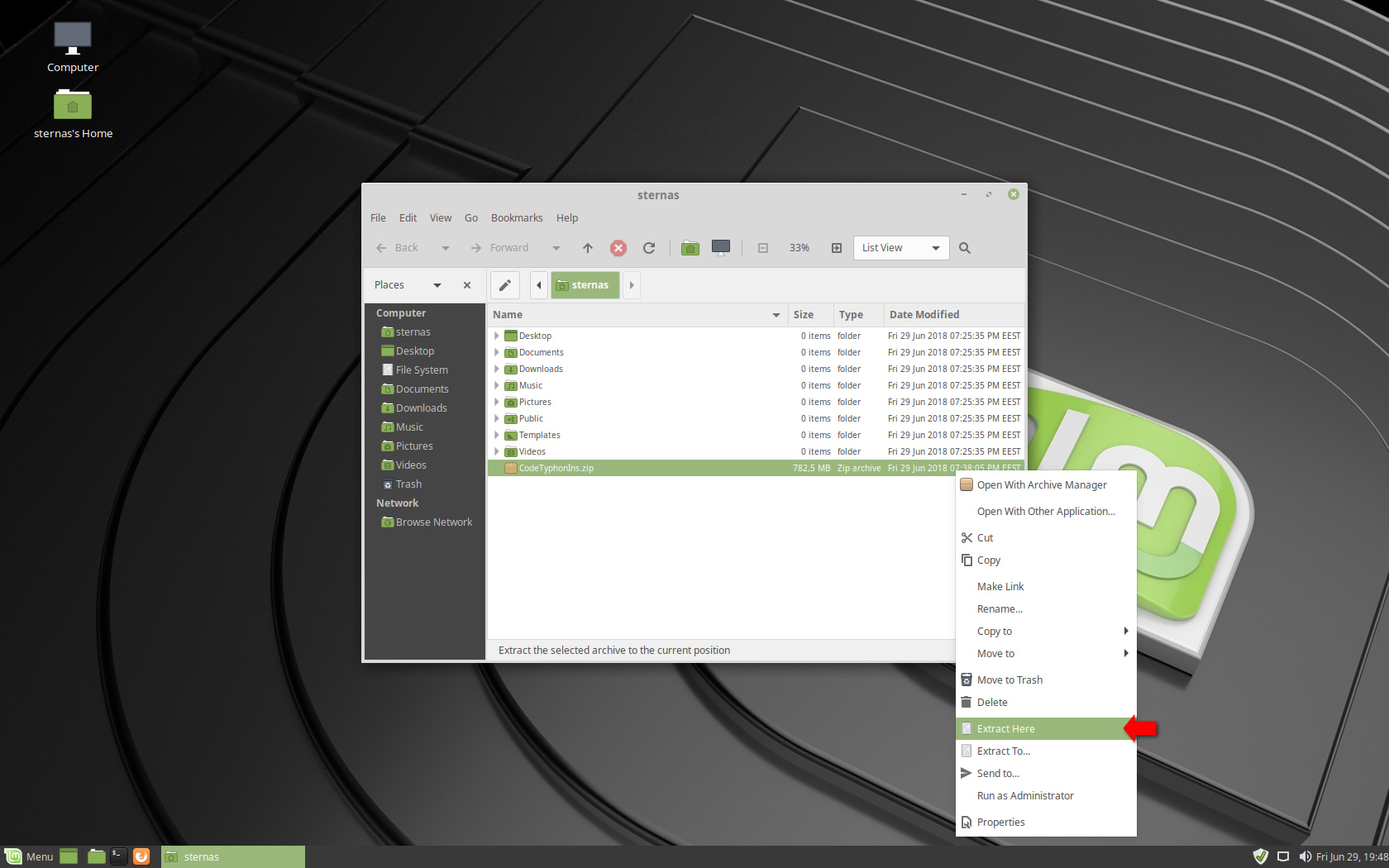Screen dimensions: 1389x868
Task: Click the red Stop loading icon
Action: 618,248
